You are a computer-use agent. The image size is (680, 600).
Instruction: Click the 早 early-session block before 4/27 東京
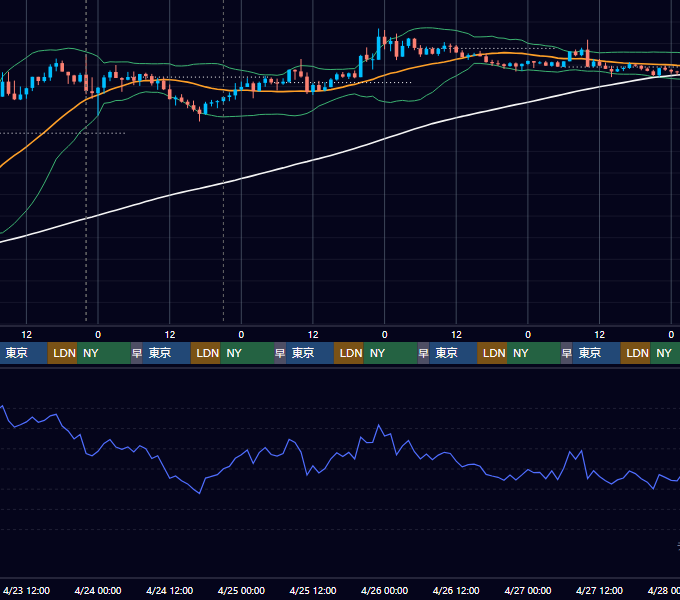[x=566, y=353]
